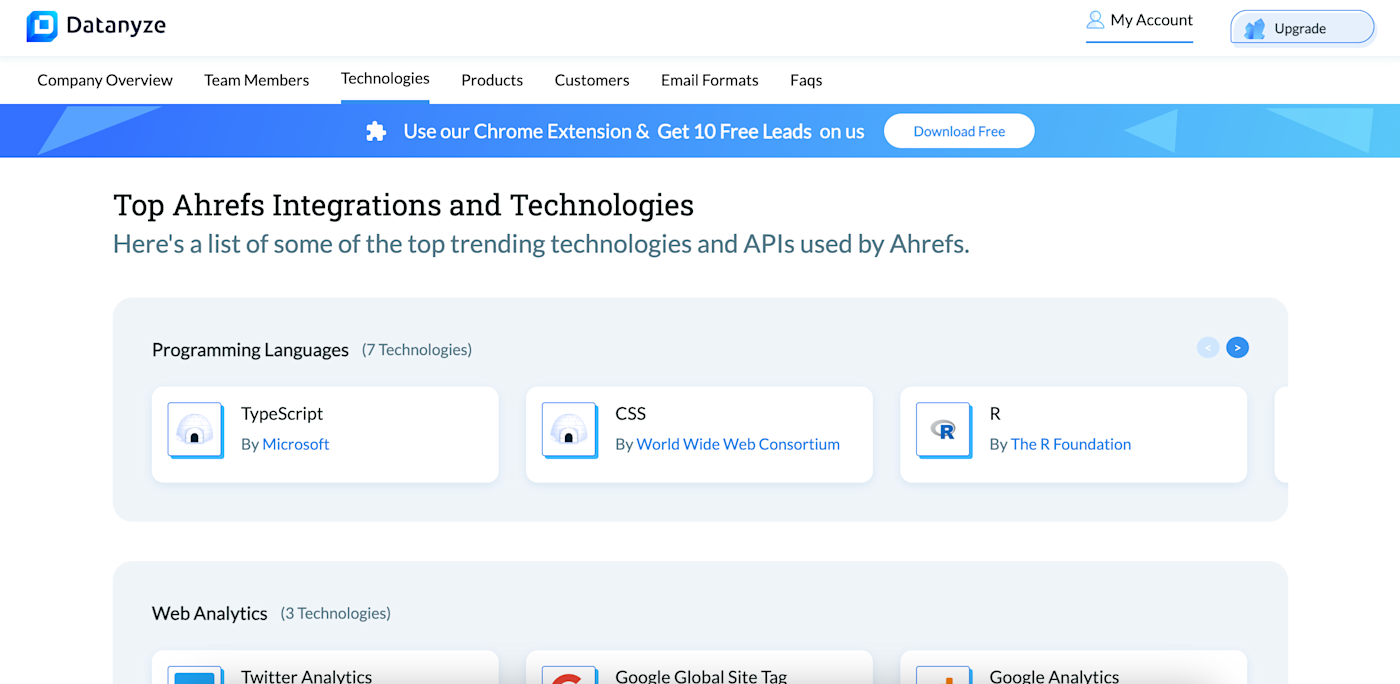
Task: Click the puzzle piece extension icon
Action: pyautogui.click(x=376, y=131)
